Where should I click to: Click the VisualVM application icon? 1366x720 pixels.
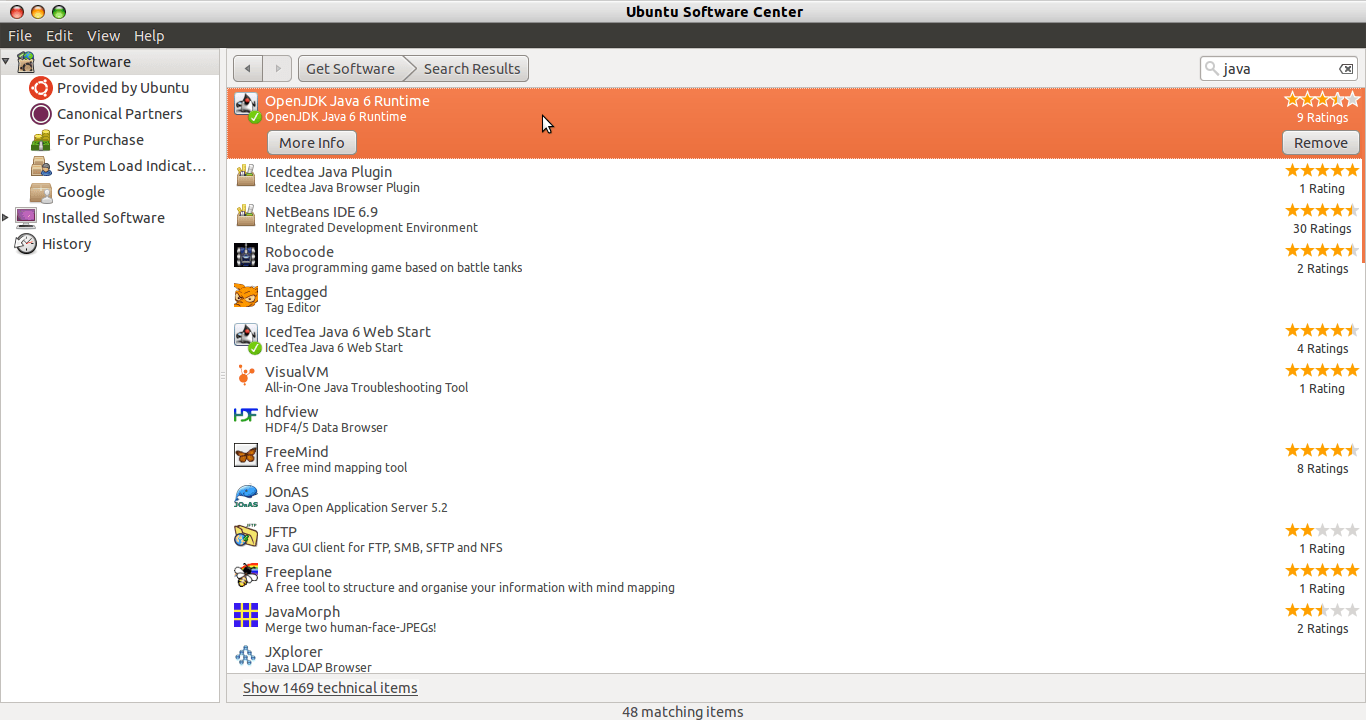point(246,376)
